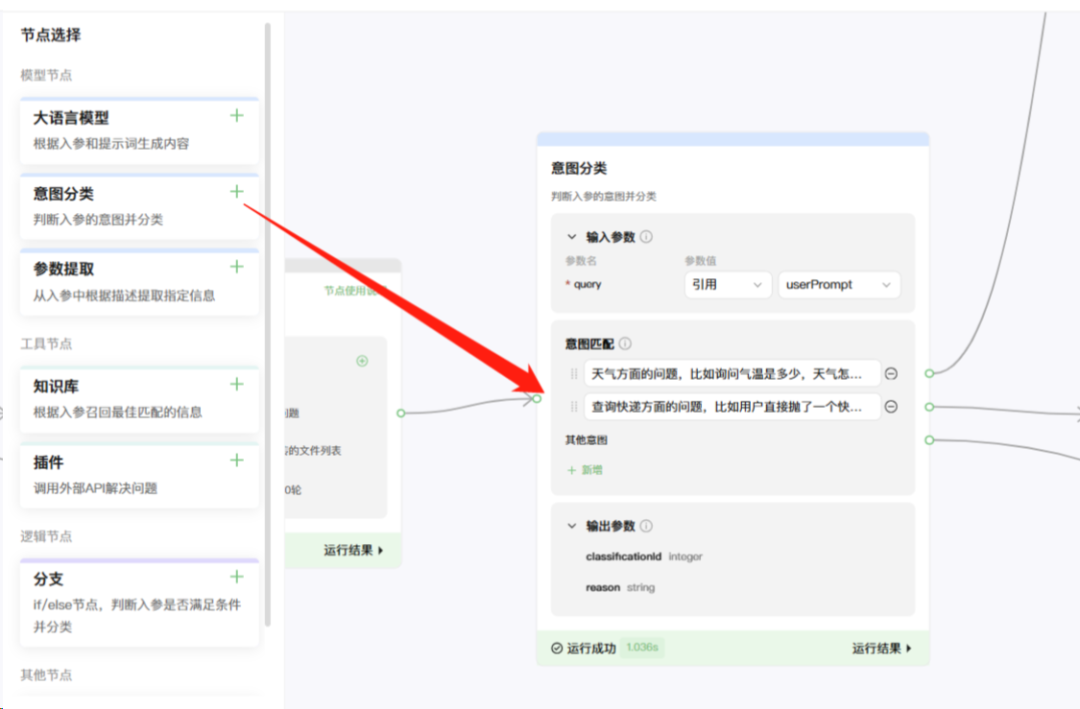Click the 节点选择 panel title
This screenshot has height=709, width=1080.
[51, 35]
